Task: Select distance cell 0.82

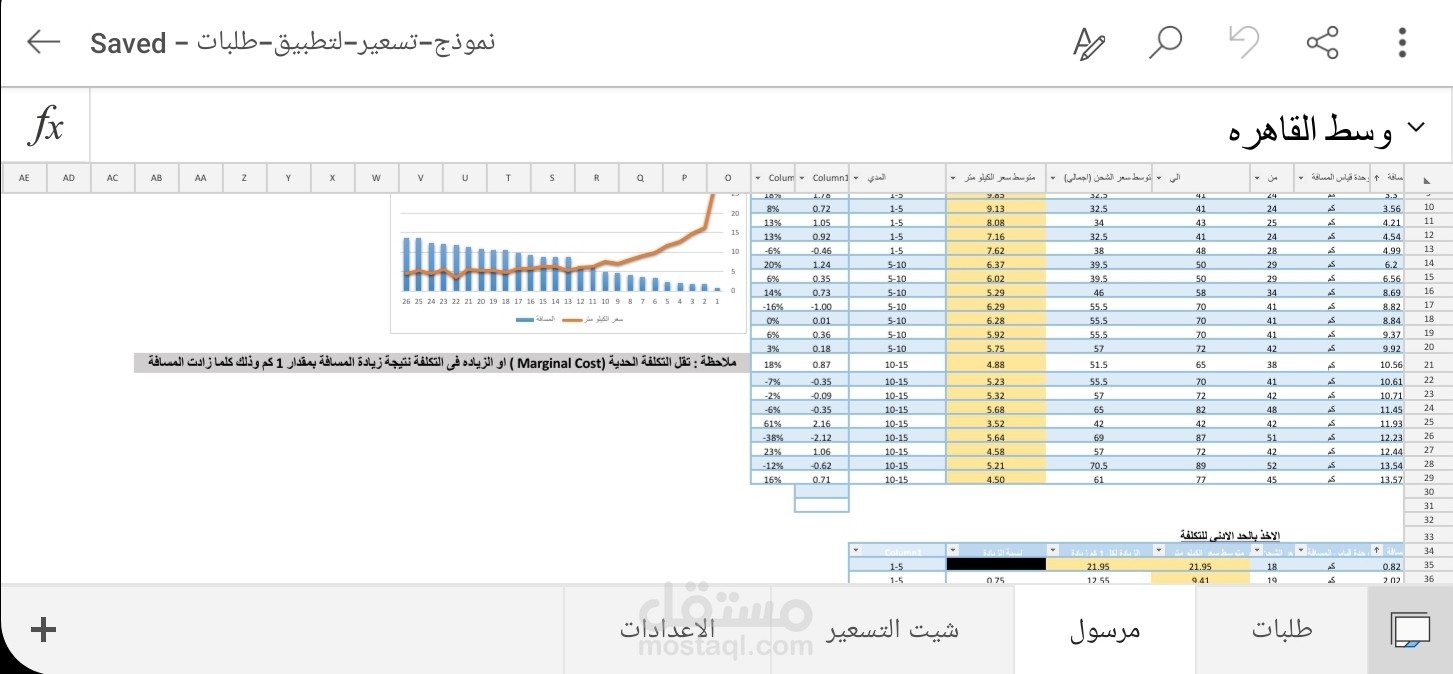Action: [1385, 564]
